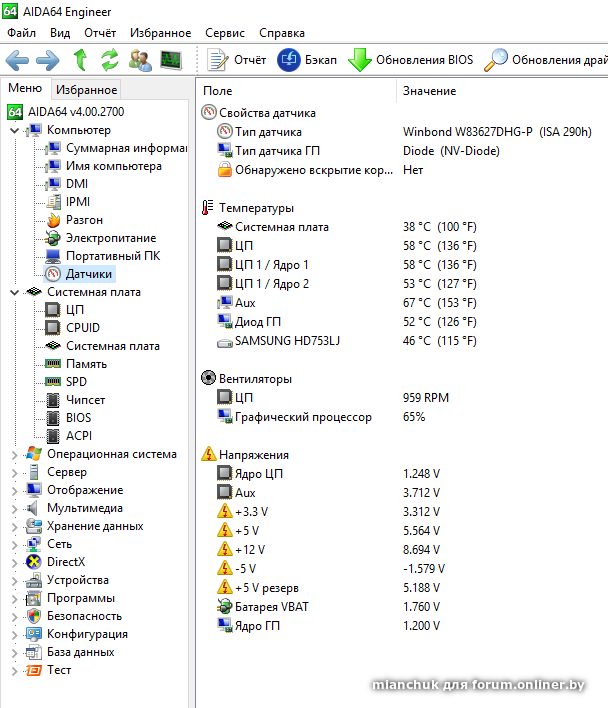Viewport: 608px width, 708px height.
Task: Click Обновления драйверов magnifier button
Action: (545, 60)
